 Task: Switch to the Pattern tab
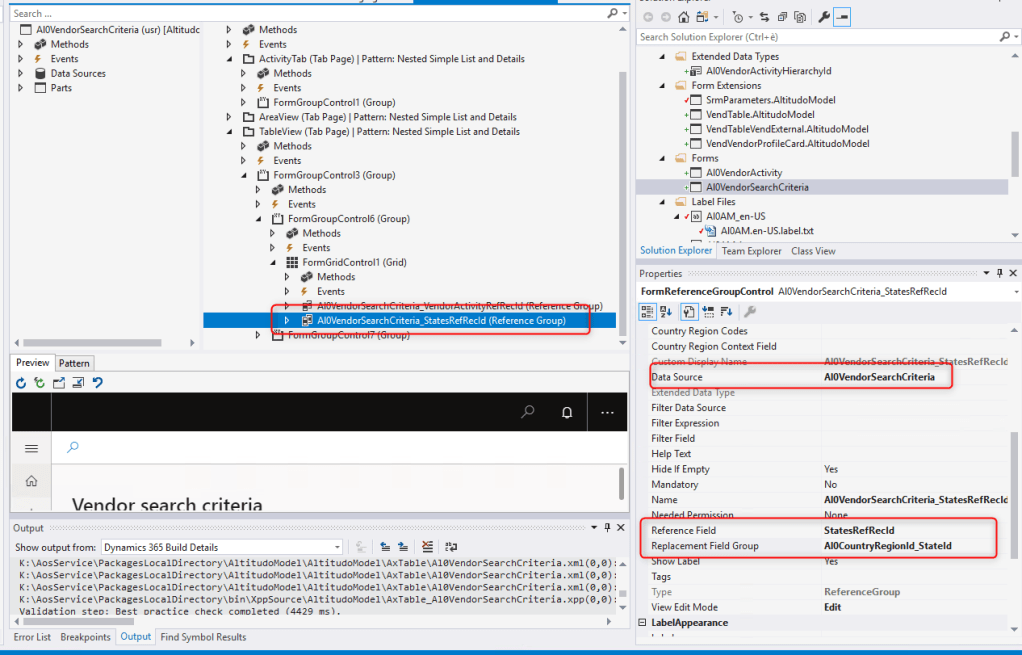(74, 363)
